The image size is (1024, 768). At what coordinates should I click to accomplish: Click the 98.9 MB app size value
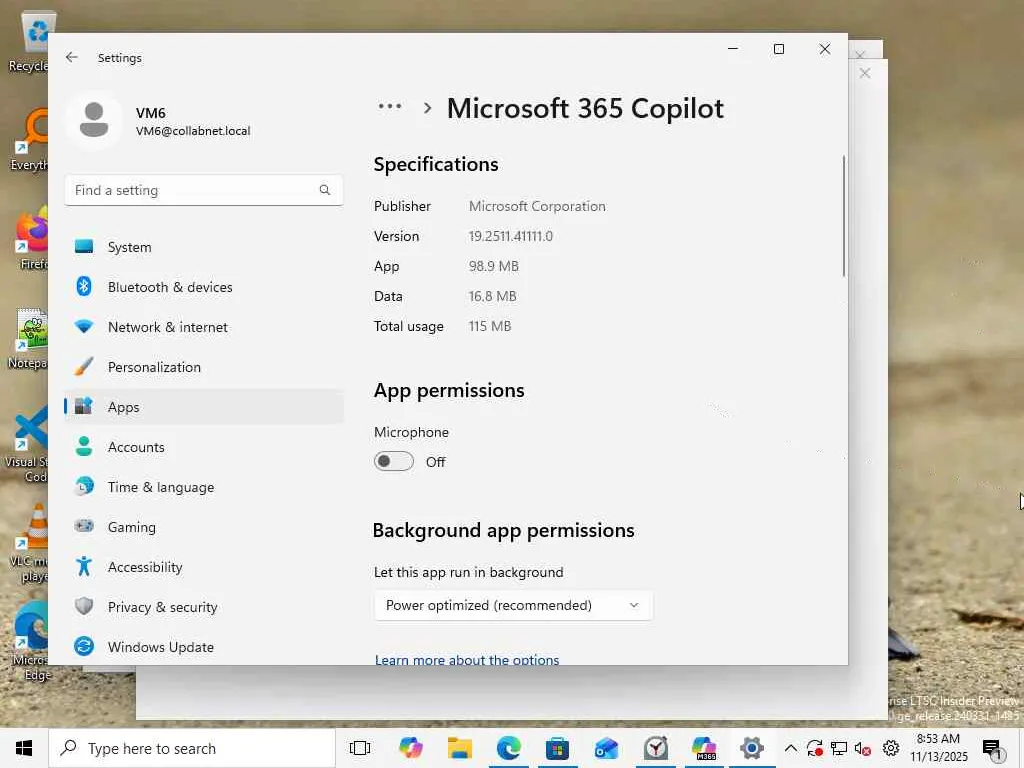coord(494,266)
